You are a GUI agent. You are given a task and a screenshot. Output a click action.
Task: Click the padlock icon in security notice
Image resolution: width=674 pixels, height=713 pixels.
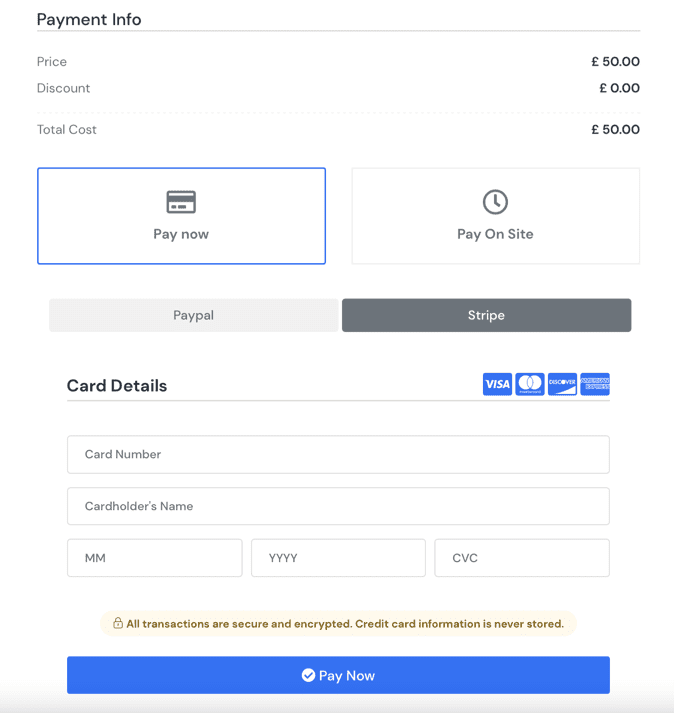coord(118,624)
